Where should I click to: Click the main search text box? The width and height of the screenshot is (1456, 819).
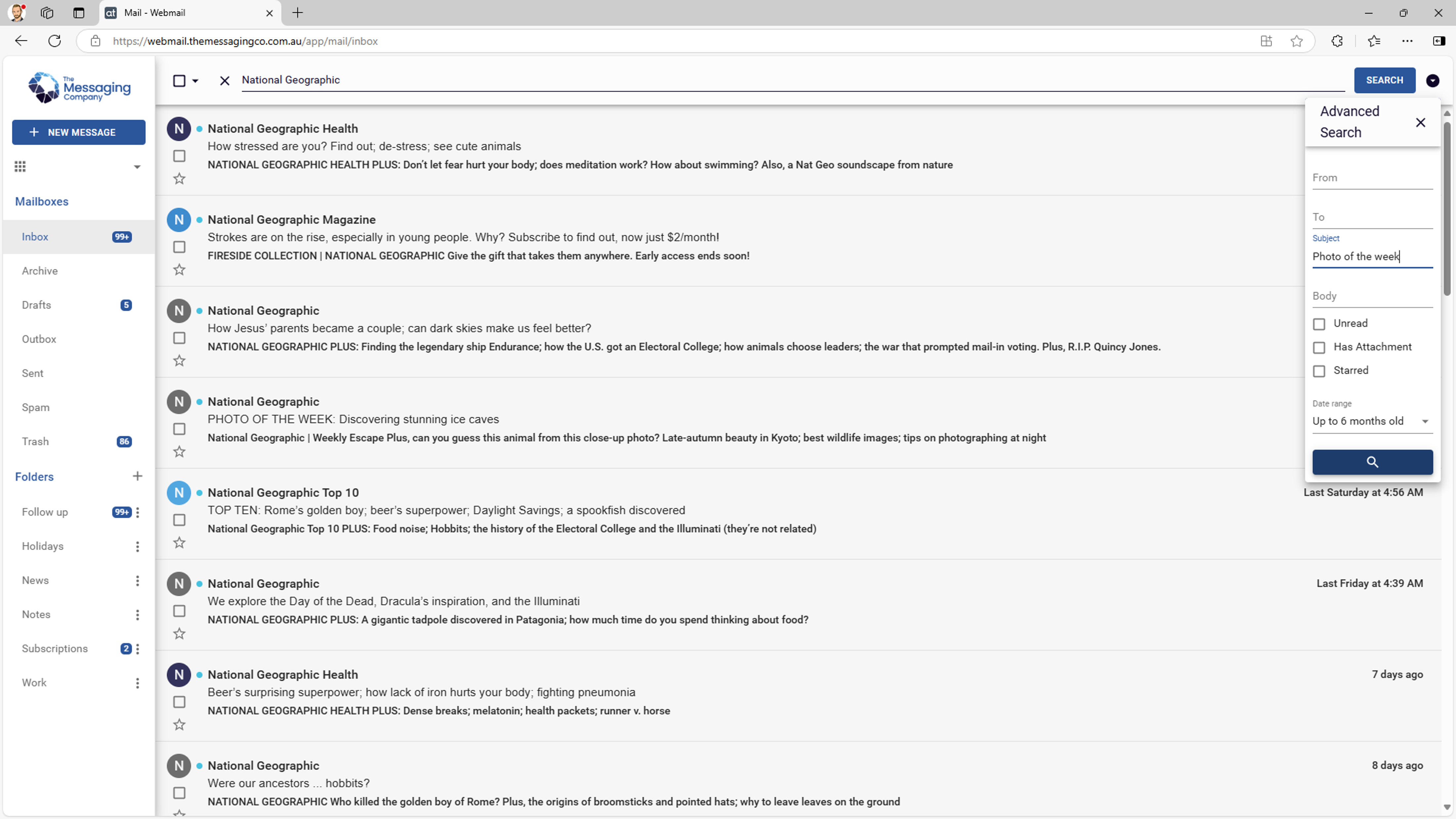click(793, 80)
